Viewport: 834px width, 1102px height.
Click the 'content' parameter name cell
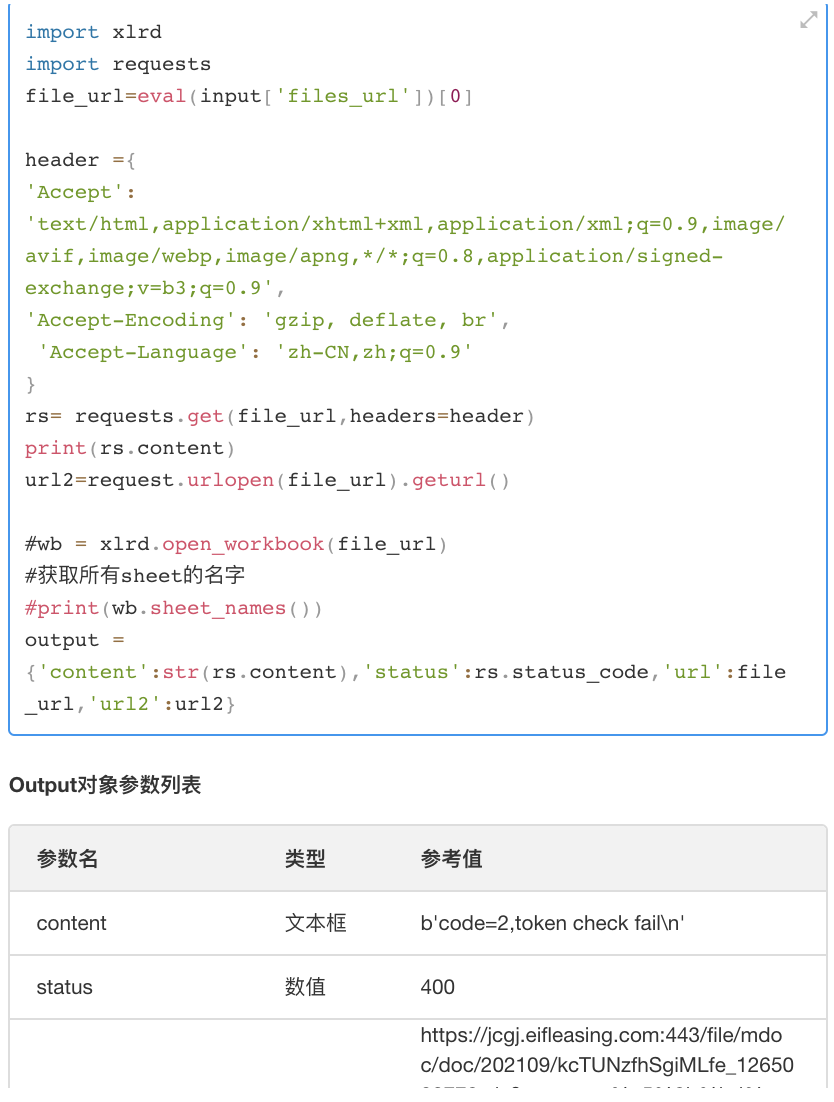pyautogui.click(x=71, y=923)
